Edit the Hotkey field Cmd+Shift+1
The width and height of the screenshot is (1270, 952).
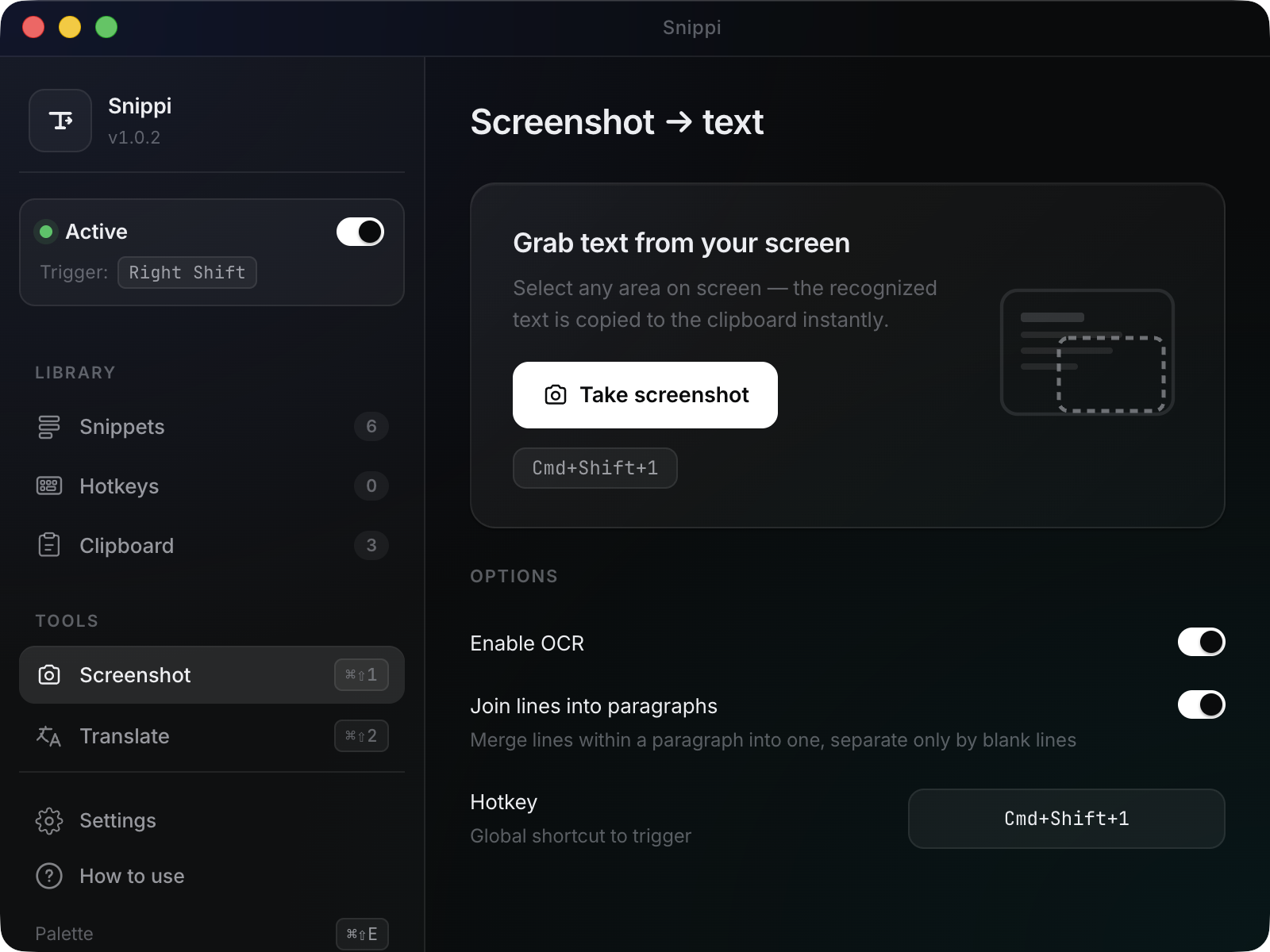[1067, 819]
